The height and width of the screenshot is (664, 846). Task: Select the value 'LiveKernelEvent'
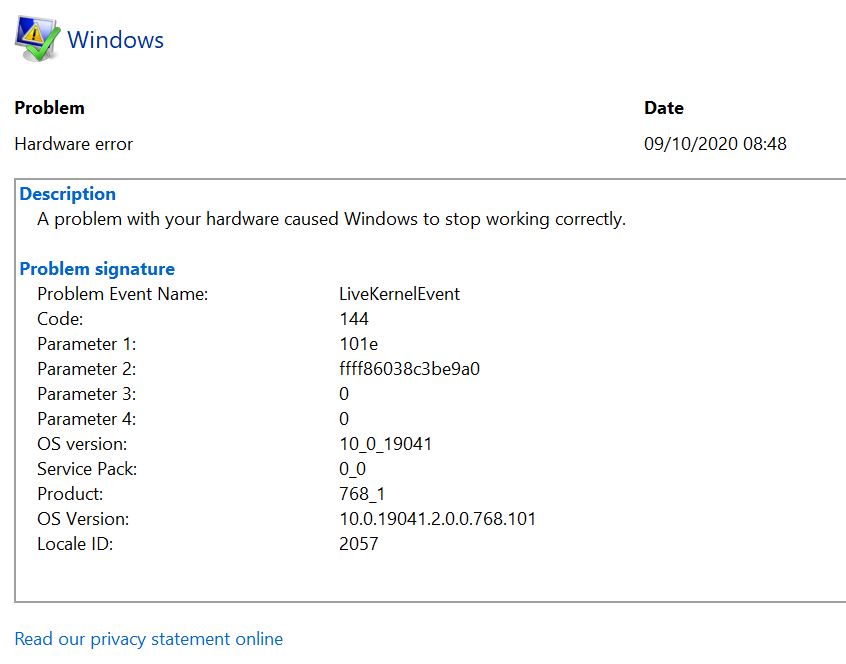click(x=399, y=294)
